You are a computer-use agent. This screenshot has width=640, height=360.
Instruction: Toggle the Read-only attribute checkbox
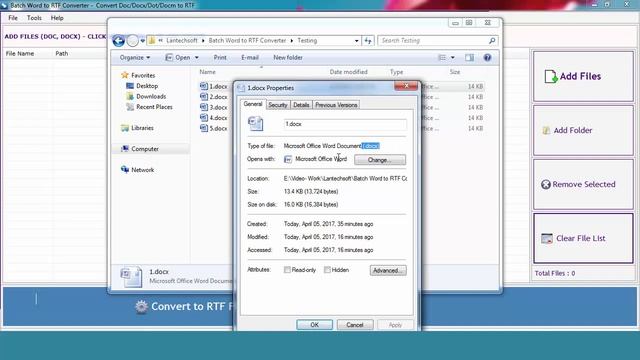click(287, 270)
